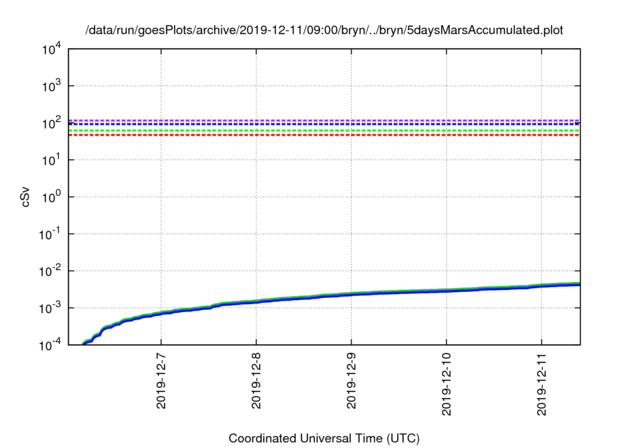Select the 10^-1 y-axis label
Viewport: 640px width, 448px height.
coord(50,234)
